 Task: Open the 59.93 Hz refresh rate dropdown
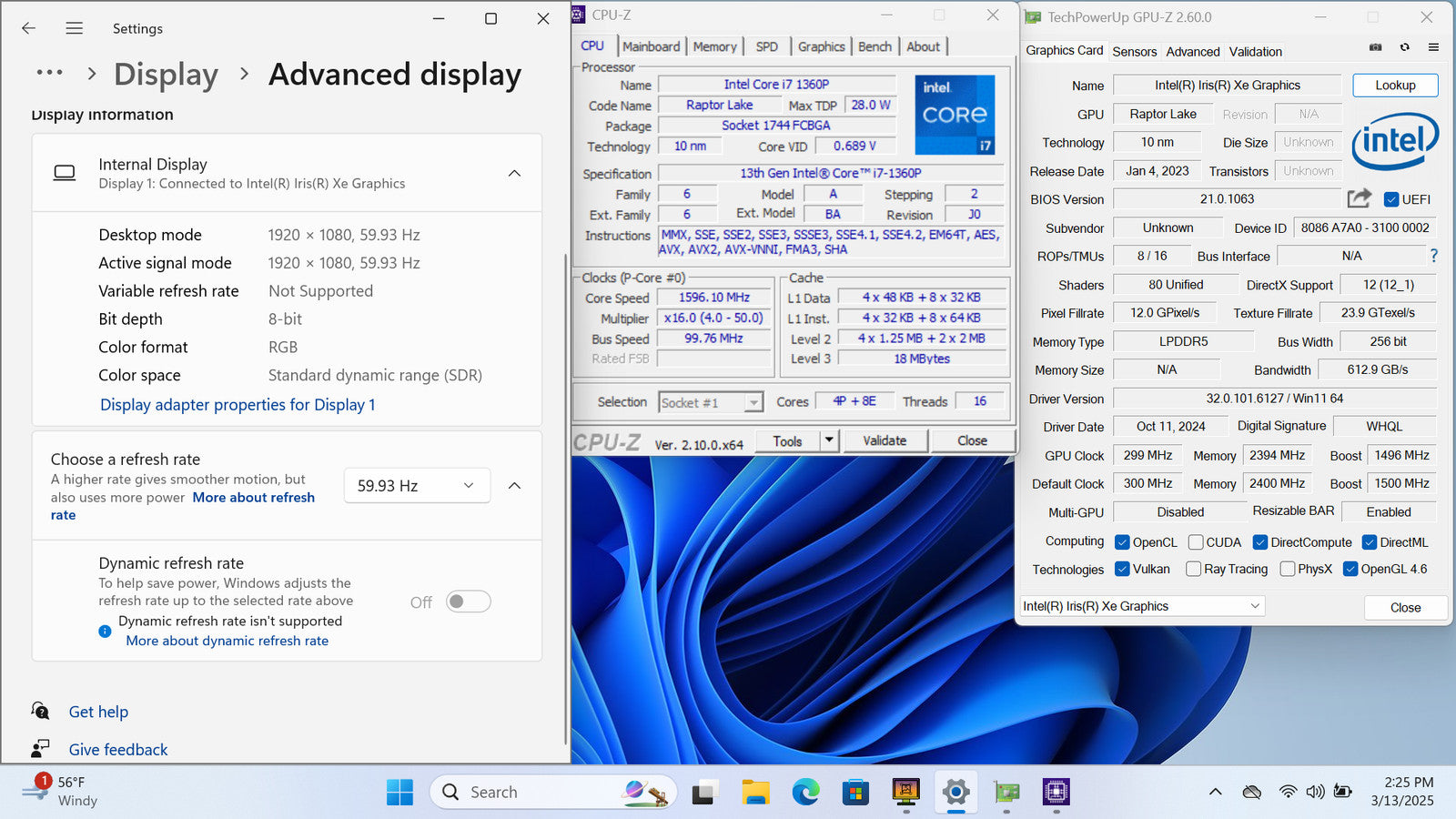[417, 486]
